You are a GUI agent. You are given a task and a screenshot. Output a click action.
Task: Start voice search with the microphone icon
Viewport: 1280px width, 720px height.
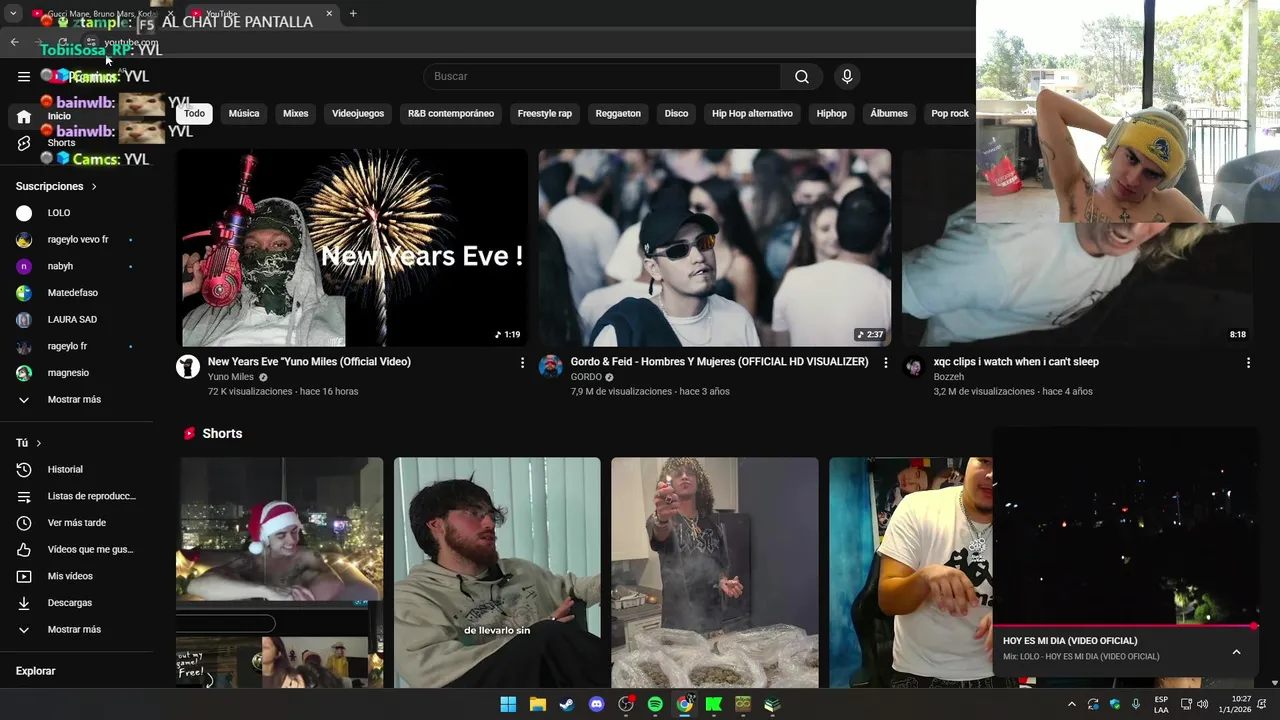tap(847, 76)
